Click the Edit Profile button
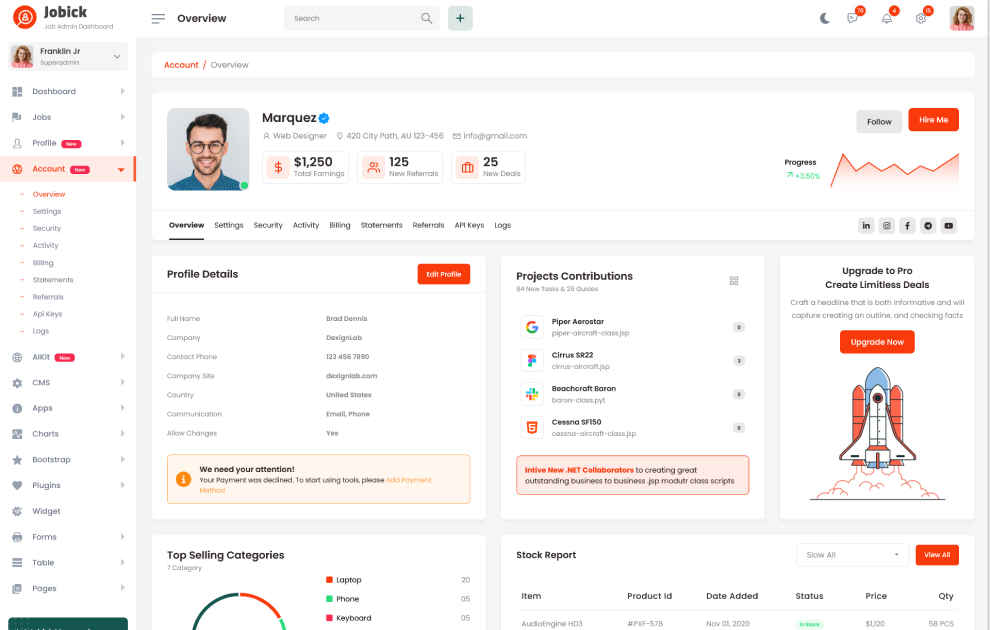This screenshot has height=630, width=990. (x=443, y=274)
